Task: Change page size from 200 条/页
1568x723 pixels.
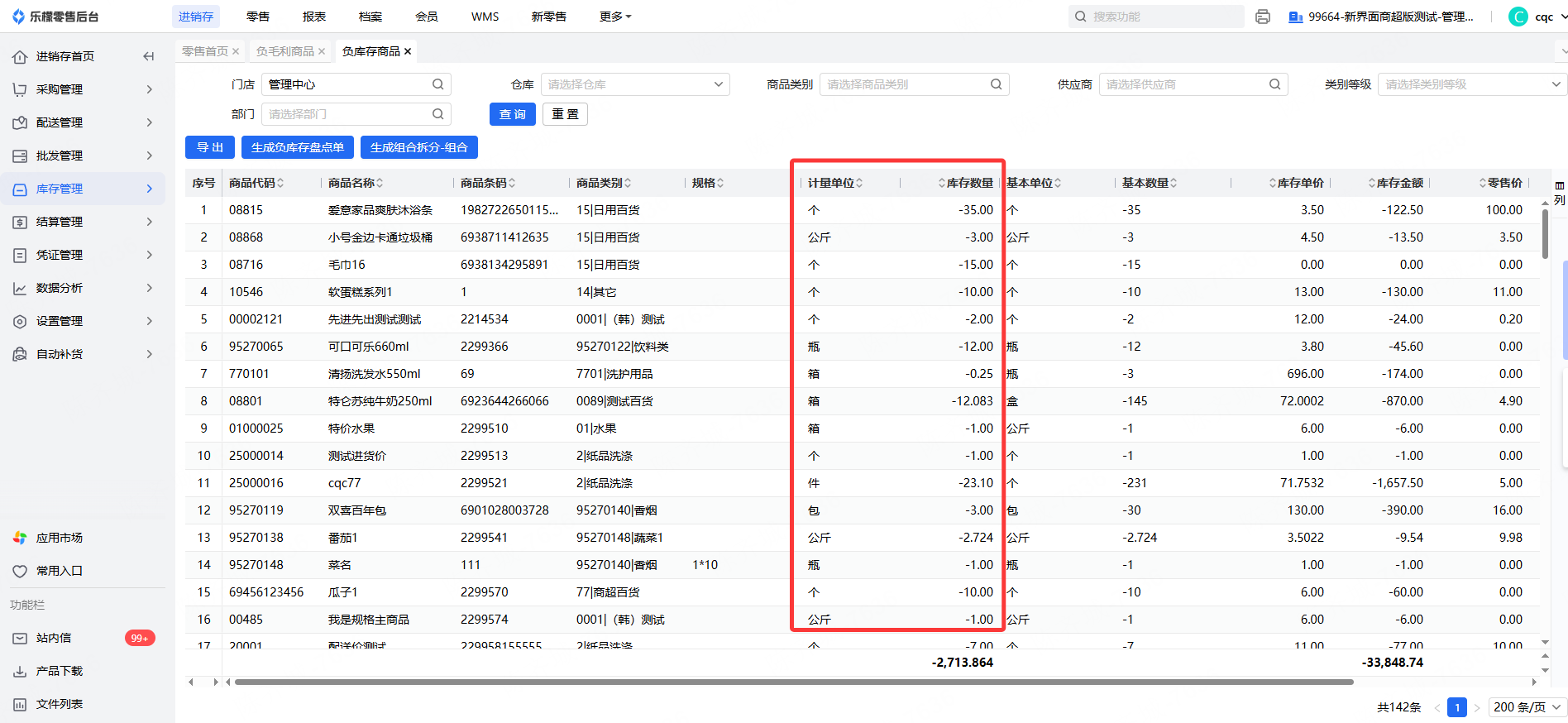Action: (x=1527, y=707)
